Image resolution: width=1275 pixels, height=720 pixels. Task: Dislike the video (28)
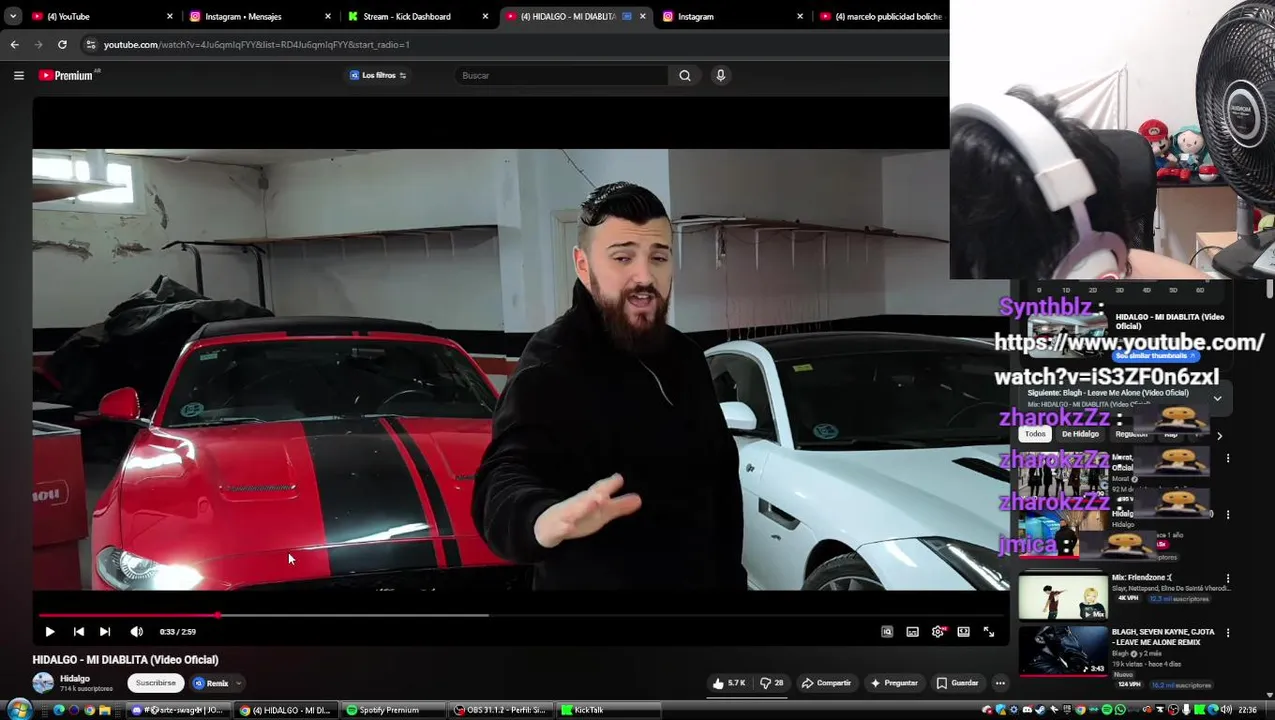click(x=771, y=683)
